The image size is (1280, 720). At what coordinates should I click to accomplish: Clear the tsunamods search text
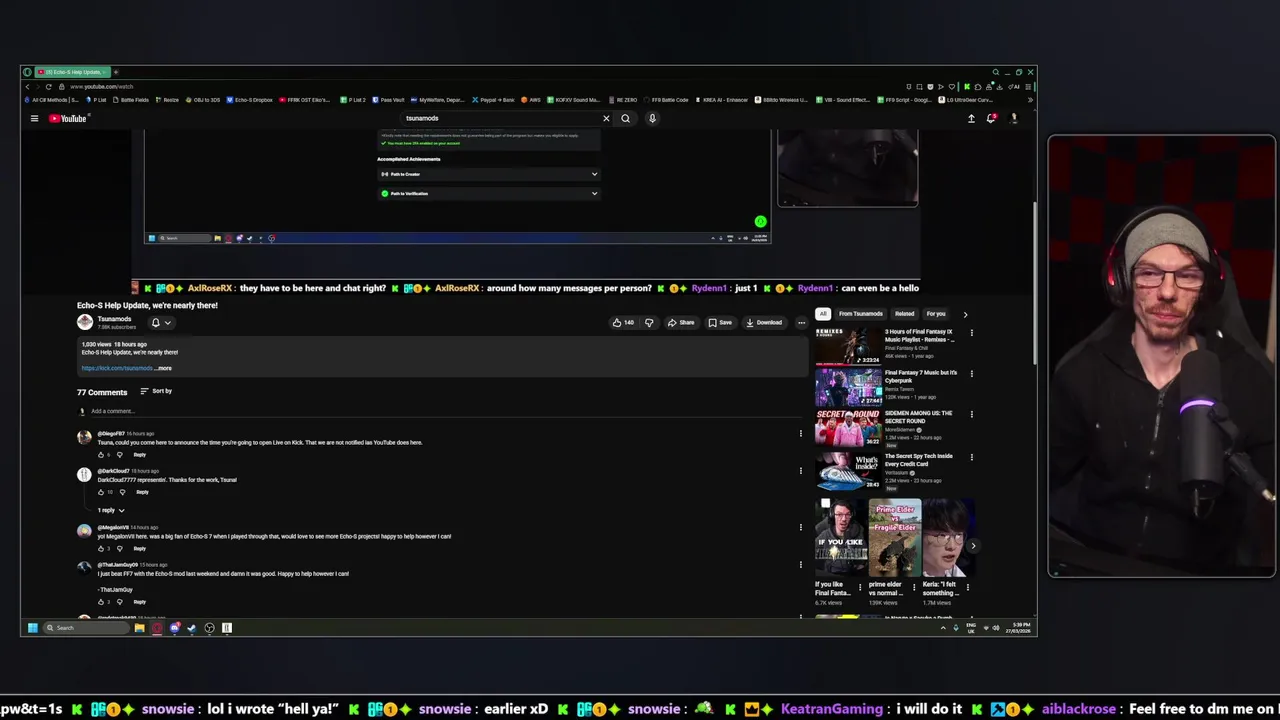point(605,118)
